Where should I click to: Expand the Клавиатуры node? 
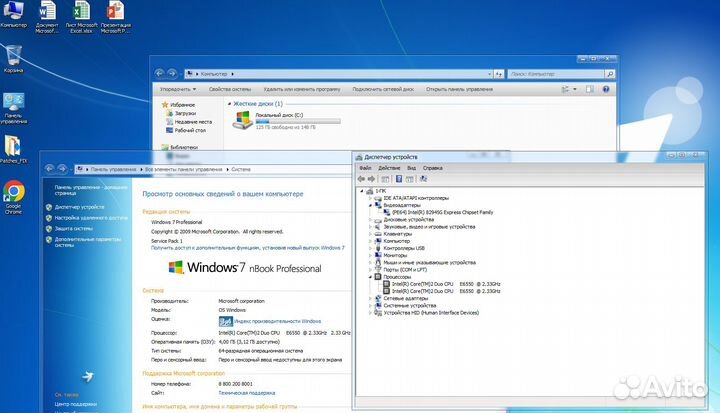tap(370, 234)
